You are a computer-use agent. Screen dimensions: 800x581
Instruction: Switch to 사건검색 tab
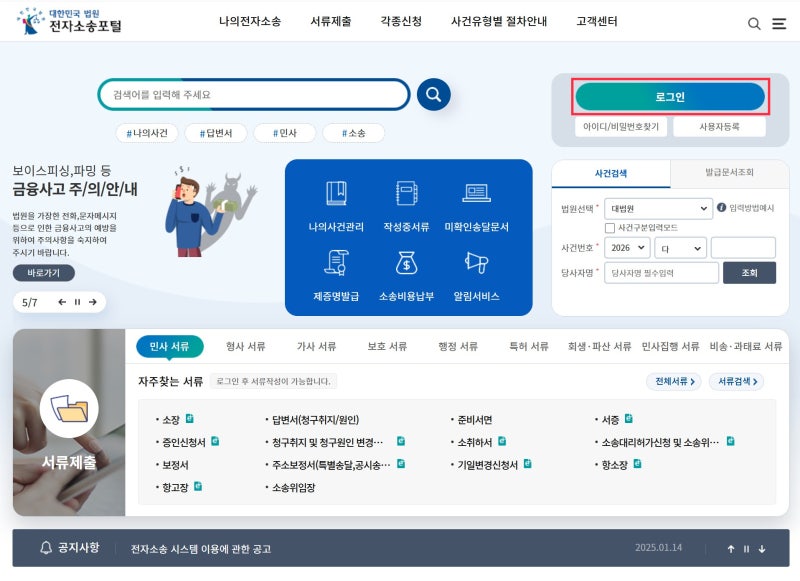611,173
